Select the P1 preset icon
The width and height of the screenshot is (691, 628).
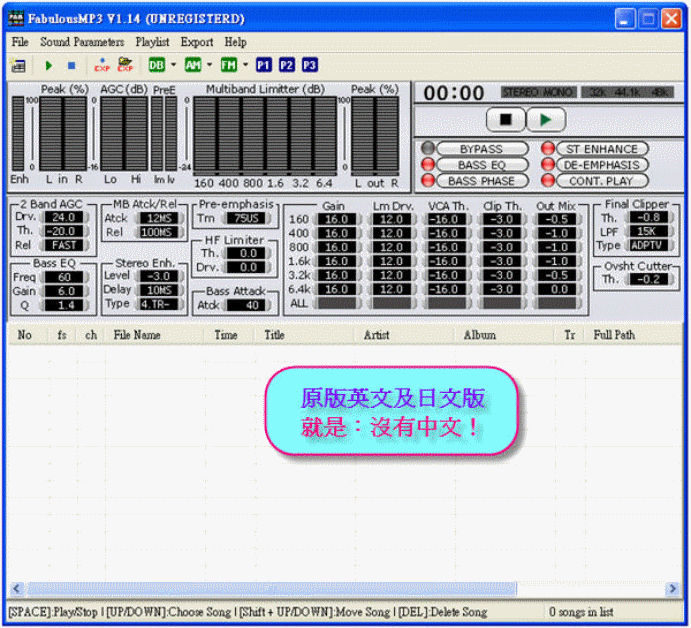tap(263, 65)
